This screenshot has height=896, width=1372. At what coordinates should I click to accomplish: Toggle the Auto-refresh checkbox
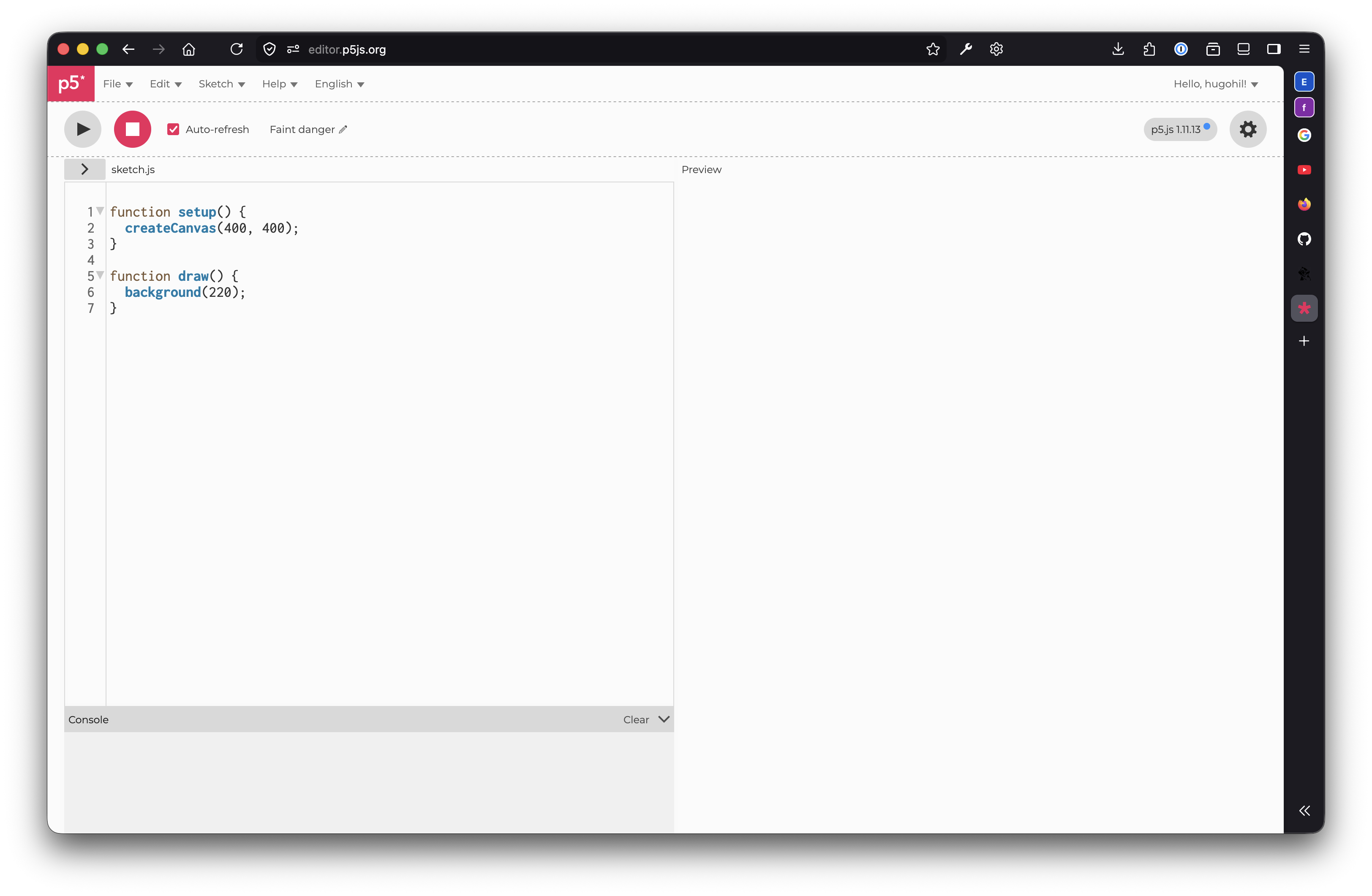[x=173, y=129]
